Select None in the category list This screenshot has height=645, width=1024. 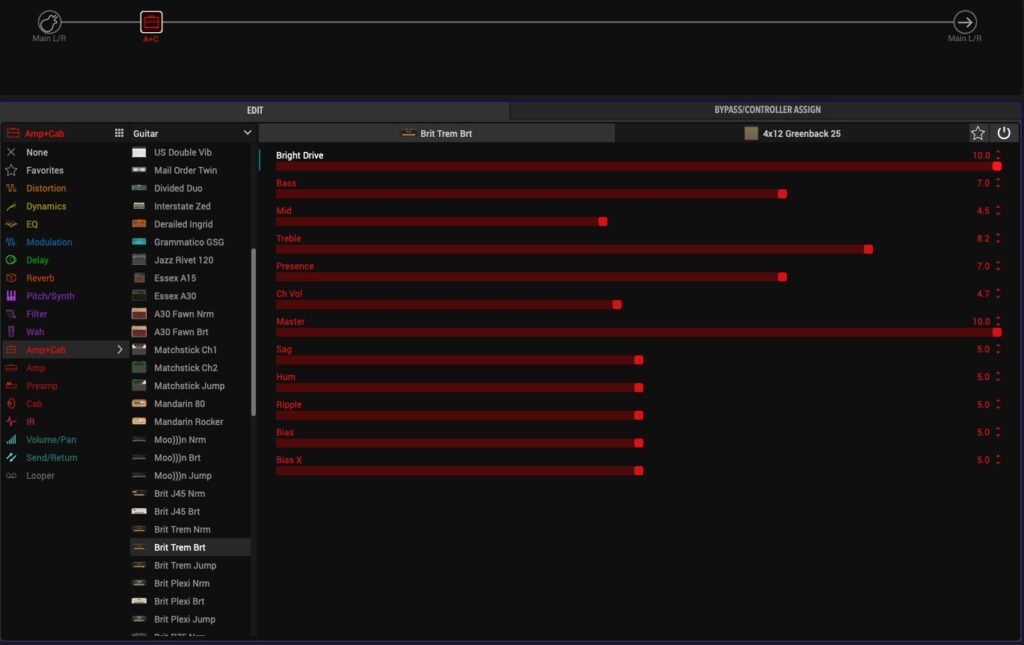(x=37, y=152)
